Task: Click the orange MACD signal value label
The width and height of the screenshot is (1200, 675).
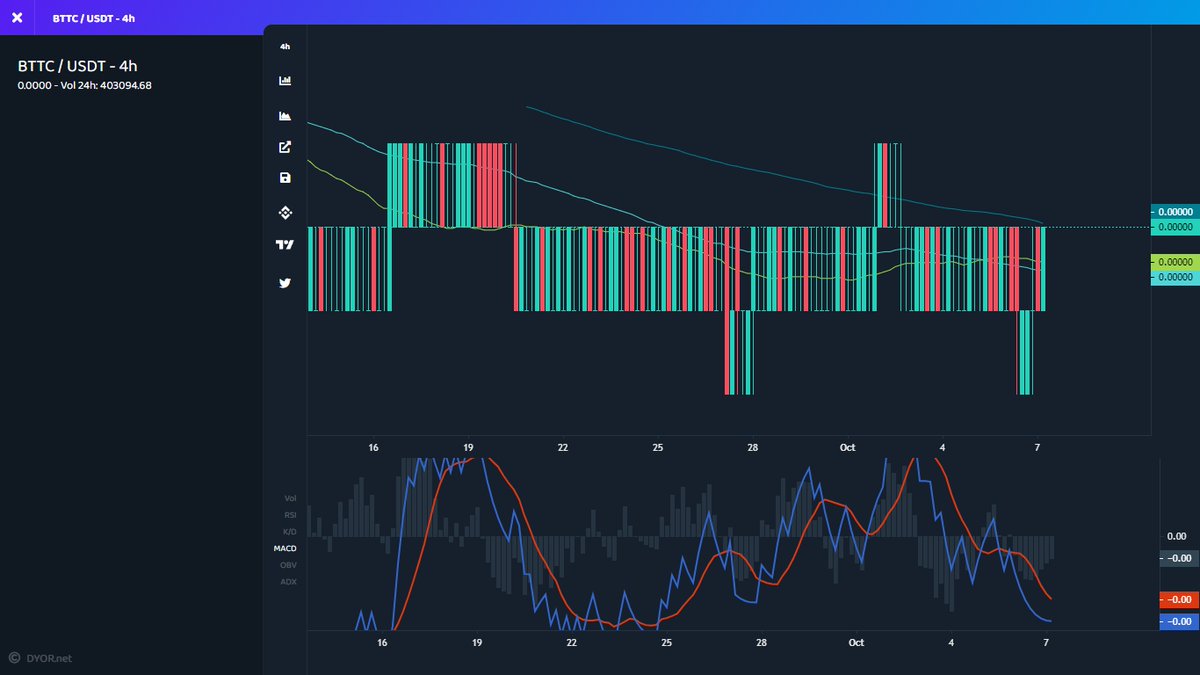Action: coord(1177,599)
